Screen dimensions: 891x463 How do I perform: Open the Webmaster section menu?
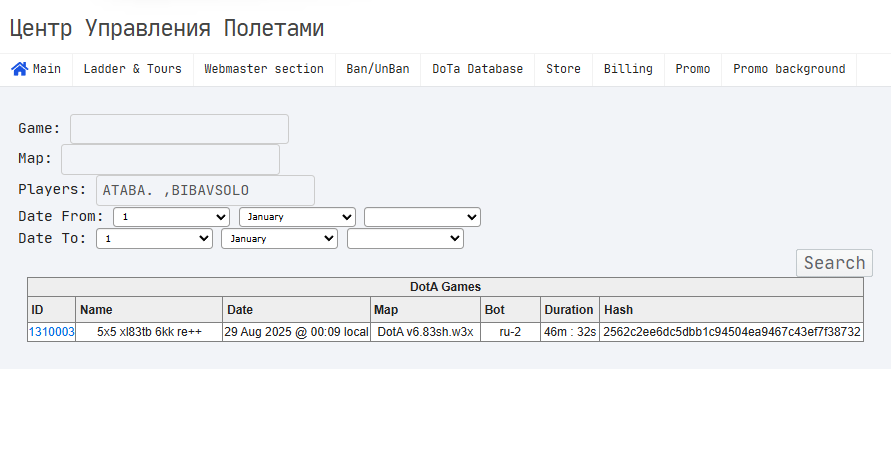264,69
